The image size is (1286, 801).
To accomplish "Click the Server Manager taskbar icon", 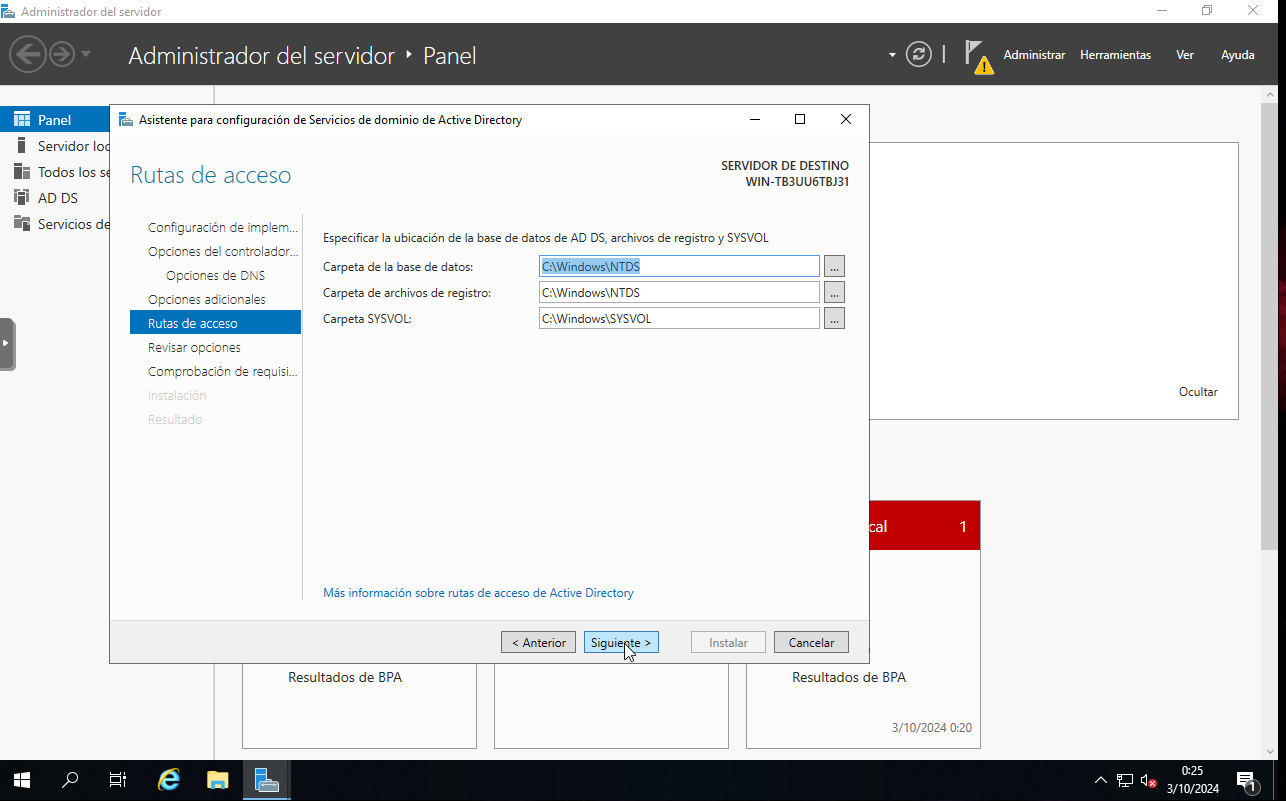I will coord(266,780).
